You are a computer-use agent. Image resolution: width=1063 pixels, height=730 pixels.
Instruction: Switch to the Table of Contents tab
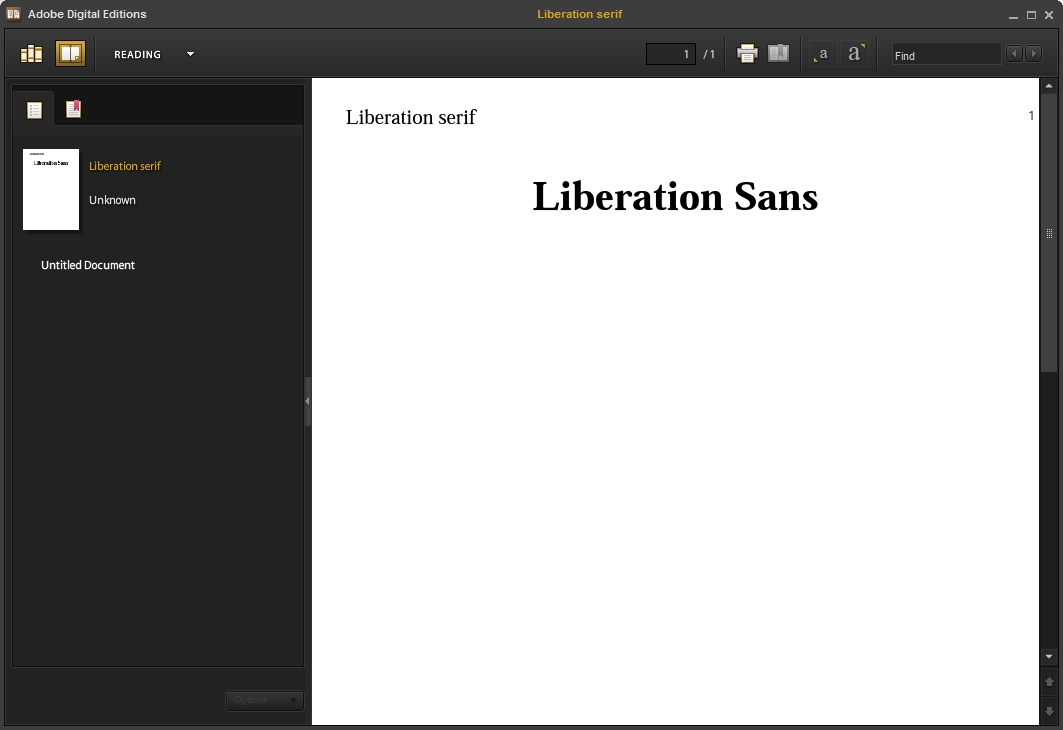click(34, 110)
